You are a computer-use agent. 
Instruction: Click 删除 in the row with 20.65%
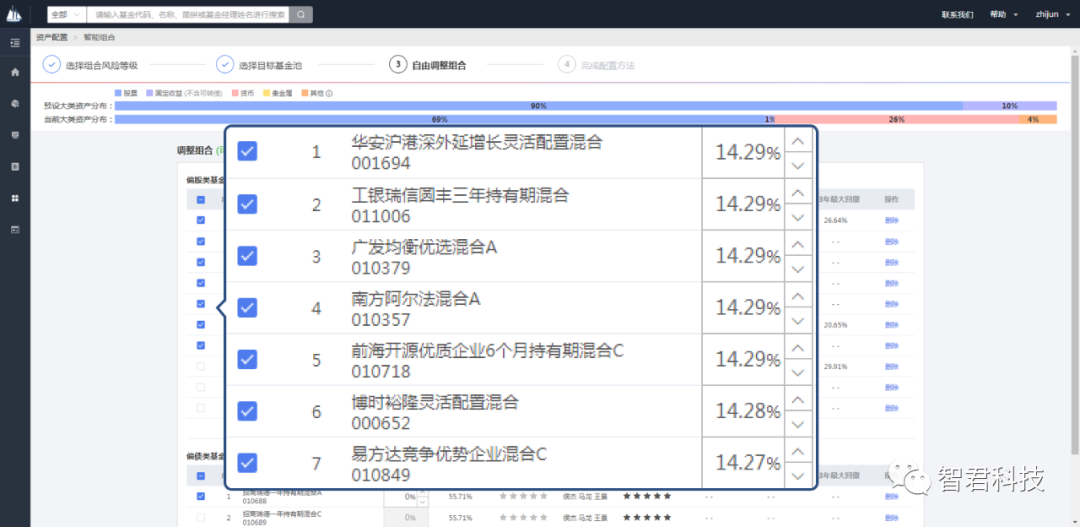pos(891,324)
